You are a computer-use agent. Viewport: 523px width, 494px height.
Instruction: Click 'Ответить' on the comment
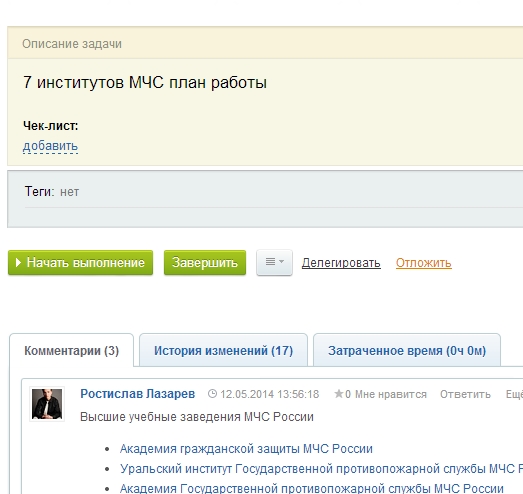click(x=465, y=394)
